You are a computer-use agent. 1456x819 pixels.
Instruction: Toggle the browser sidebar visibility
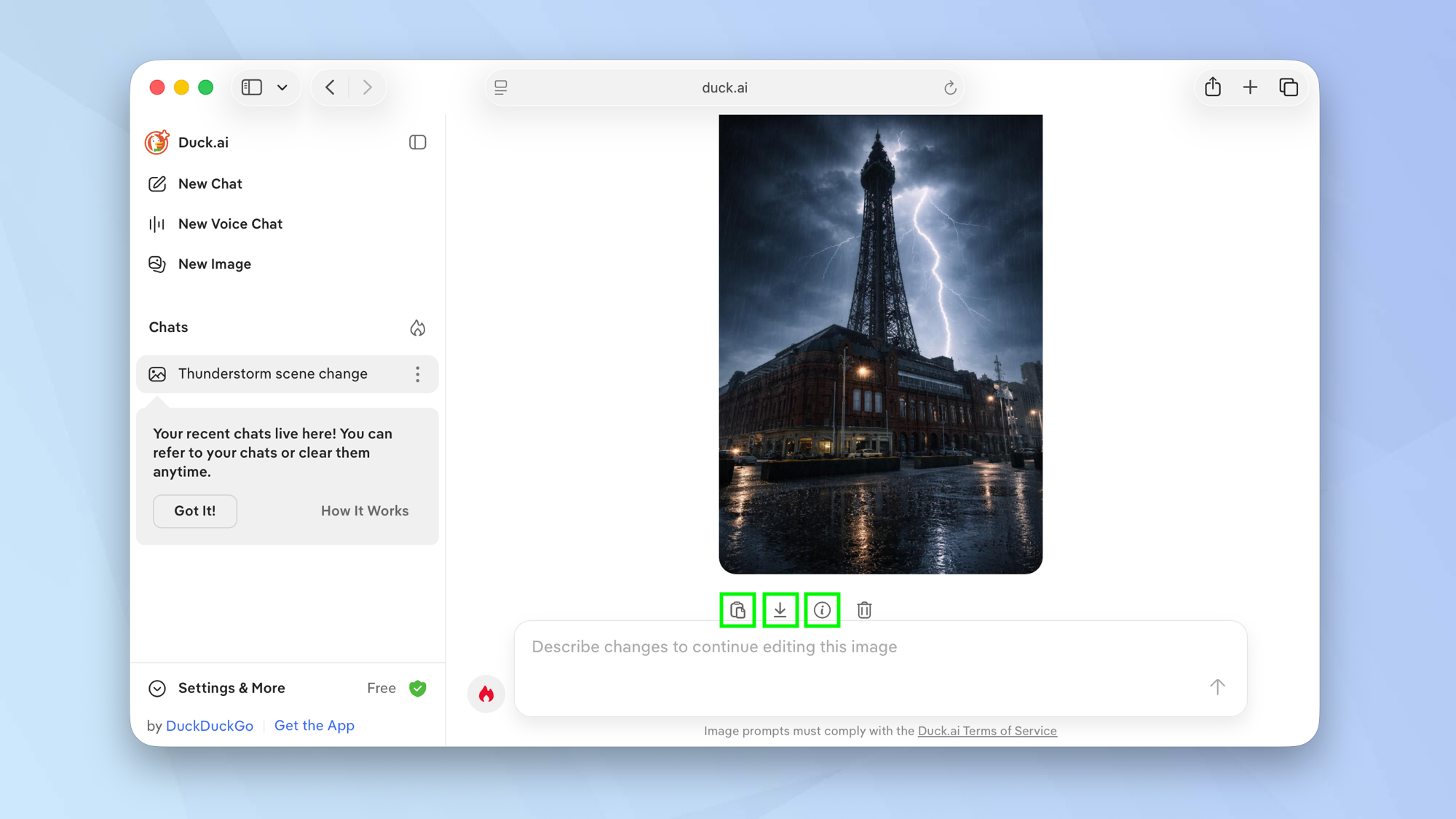(x=251, y=87)
